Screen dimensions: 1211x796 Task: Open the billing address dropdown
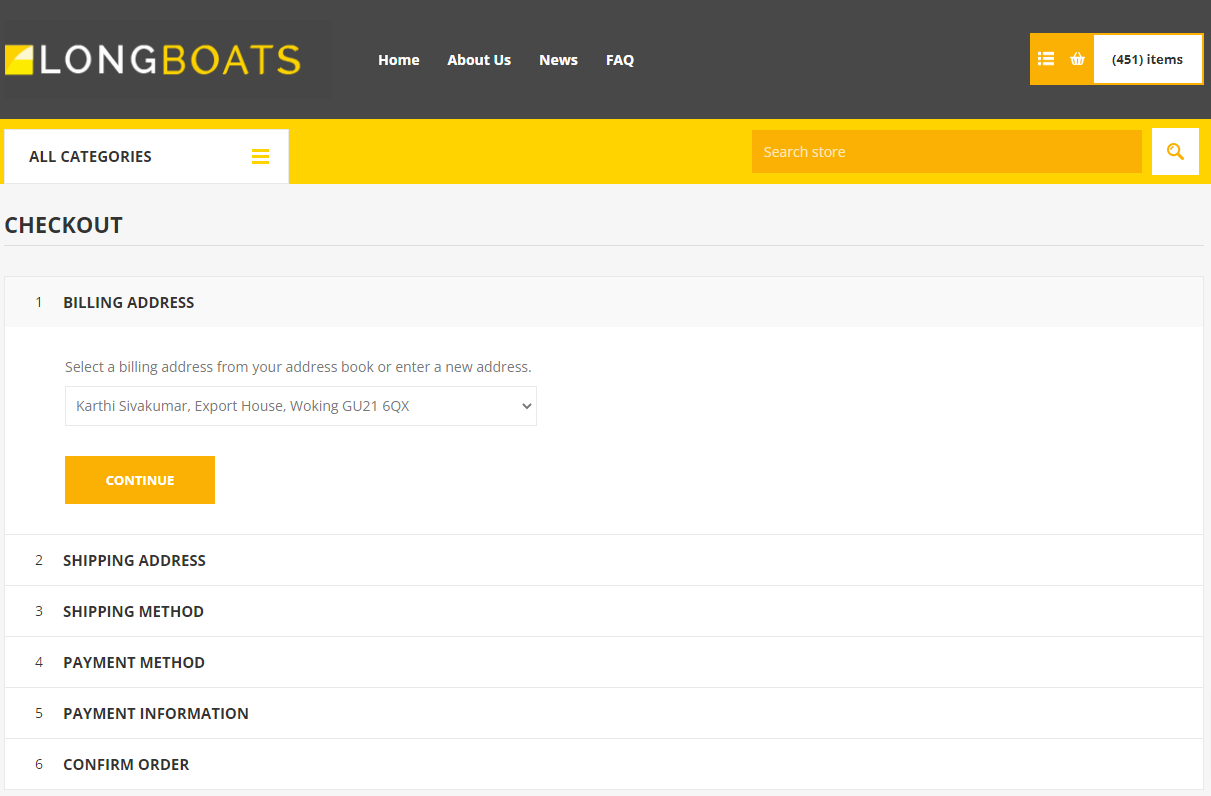(300, 406)
